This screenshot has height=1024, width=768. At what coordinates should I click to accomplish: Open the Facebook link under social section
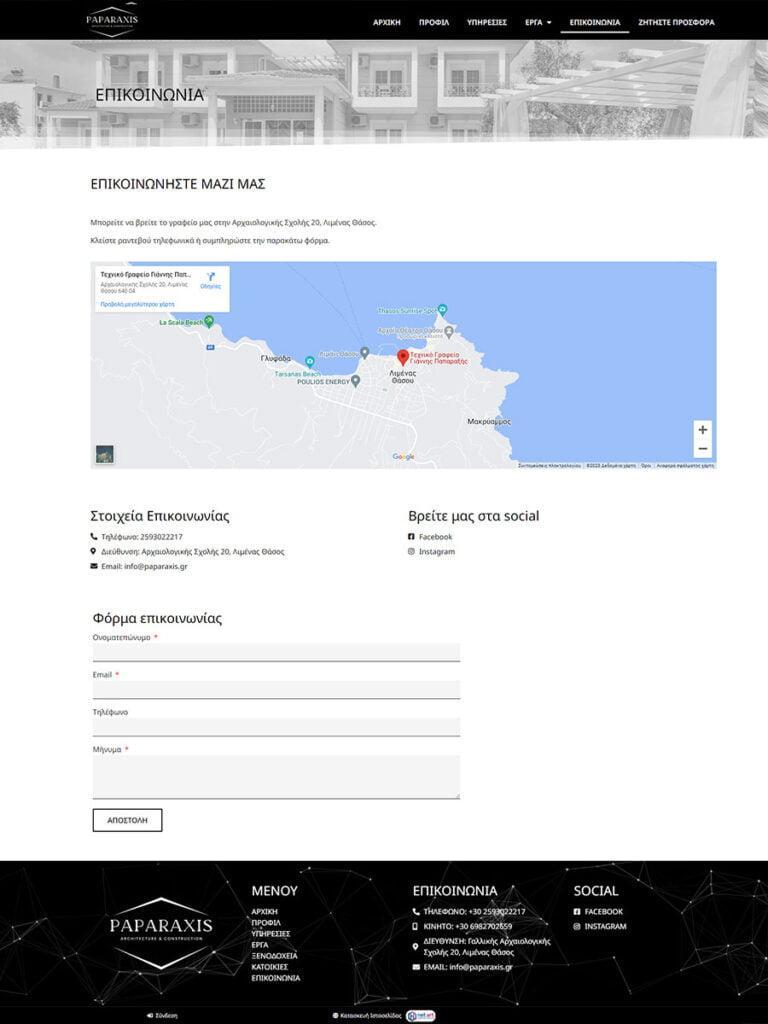(435, 537)
